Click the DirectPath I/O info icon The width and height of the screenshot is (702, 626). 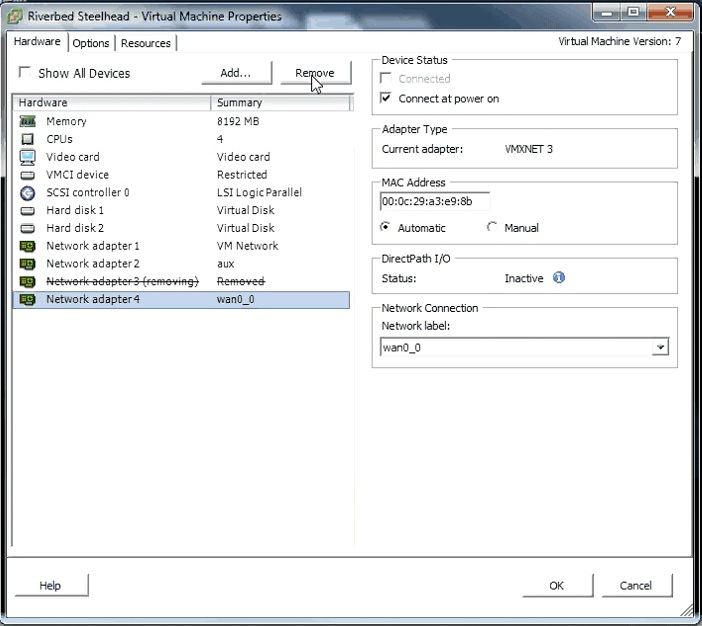559,278
